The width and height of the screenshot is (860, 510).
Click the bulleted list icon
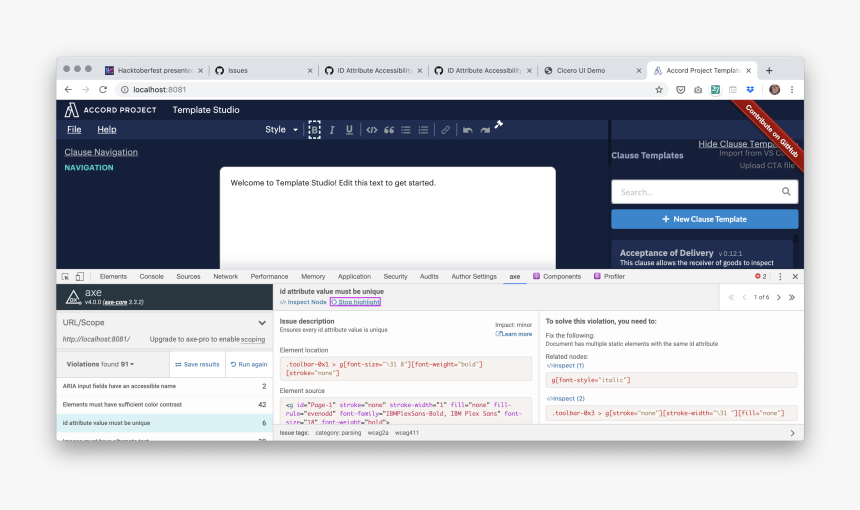tap(406, 130)
